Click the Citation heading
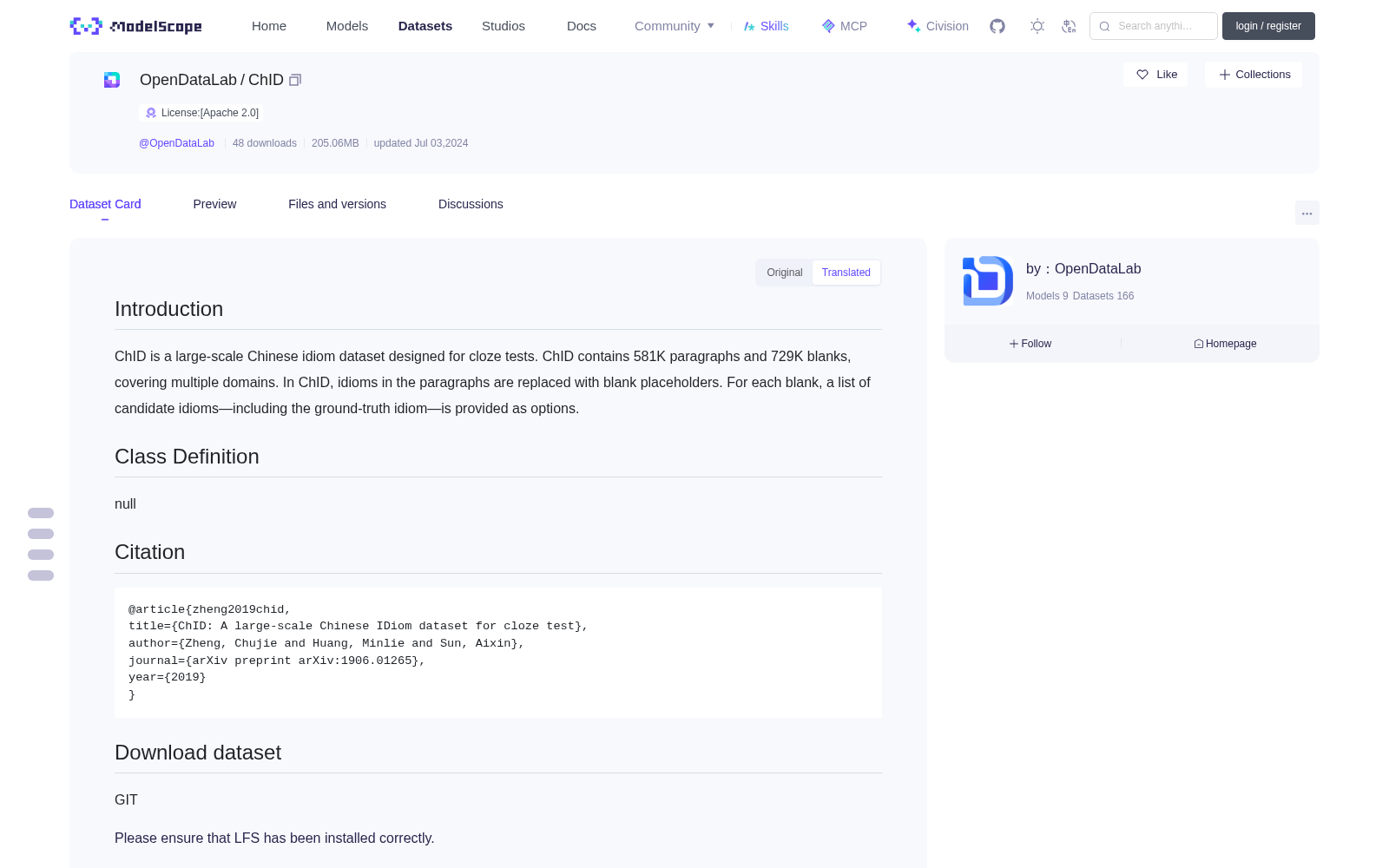Viewport: 1389px width, 868px height. coord(150,552)
